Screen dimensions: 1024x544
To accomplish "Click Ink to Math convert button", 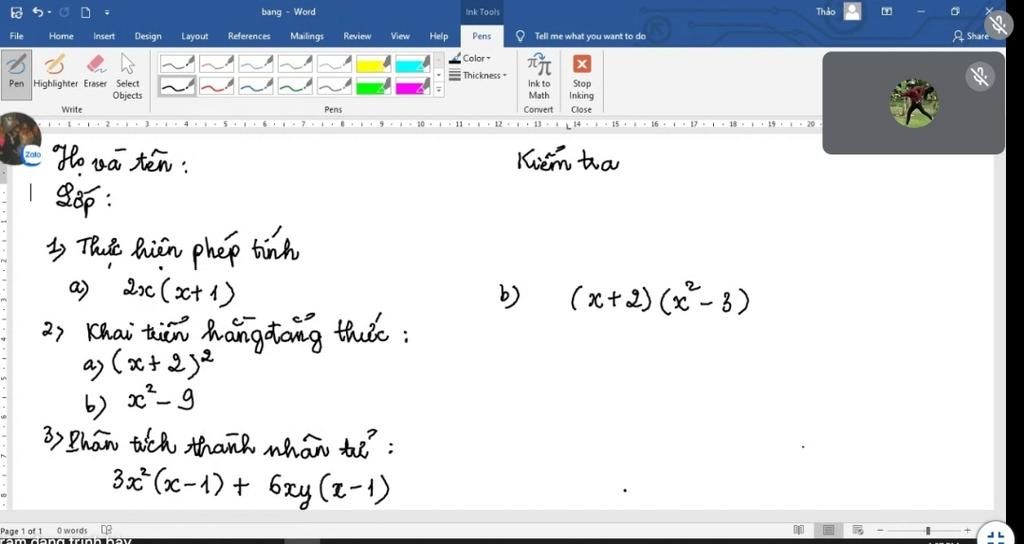I will point(539,76).
